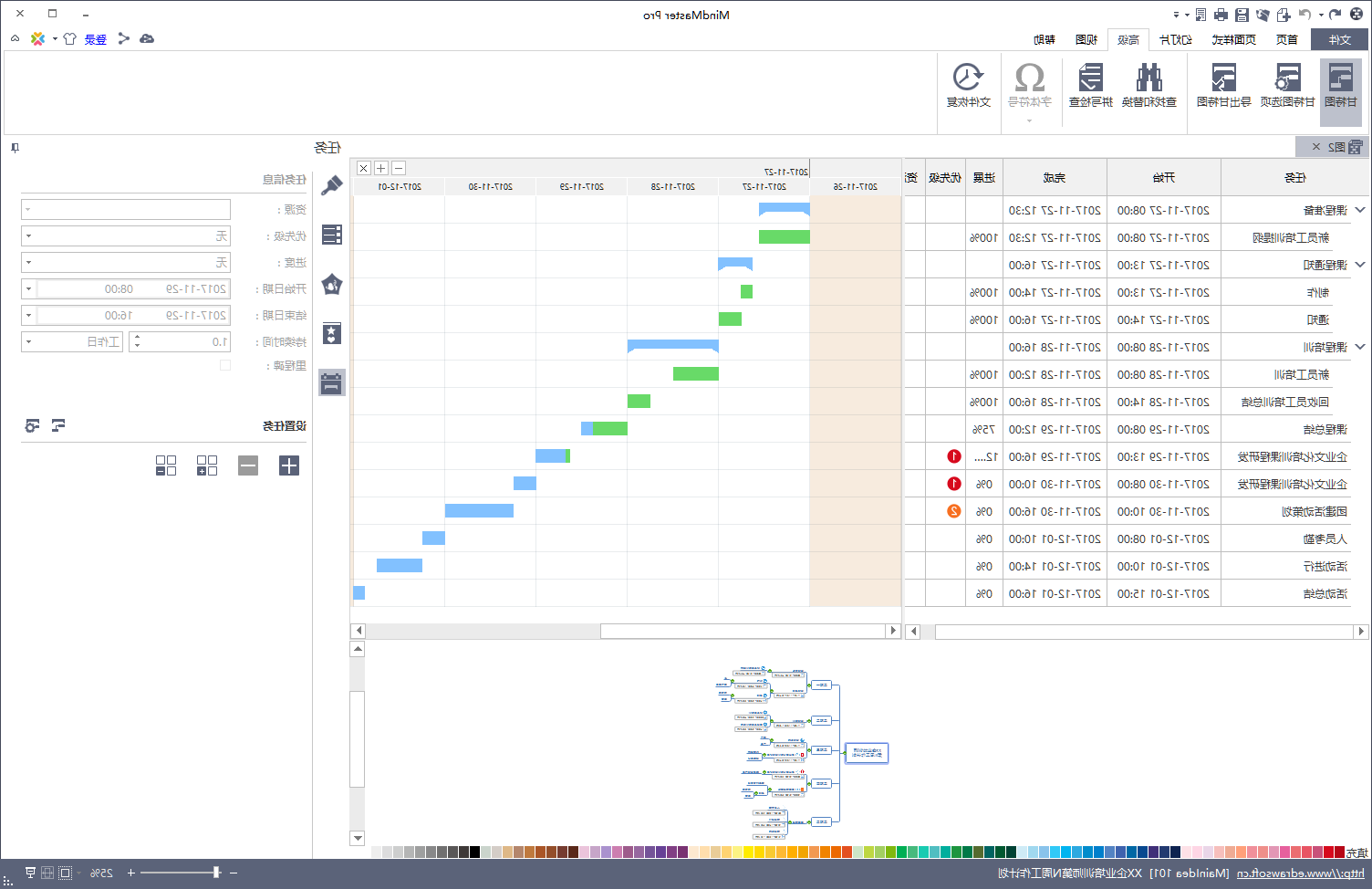Pin the 任务 panel with the pushpin

point(15,147)
